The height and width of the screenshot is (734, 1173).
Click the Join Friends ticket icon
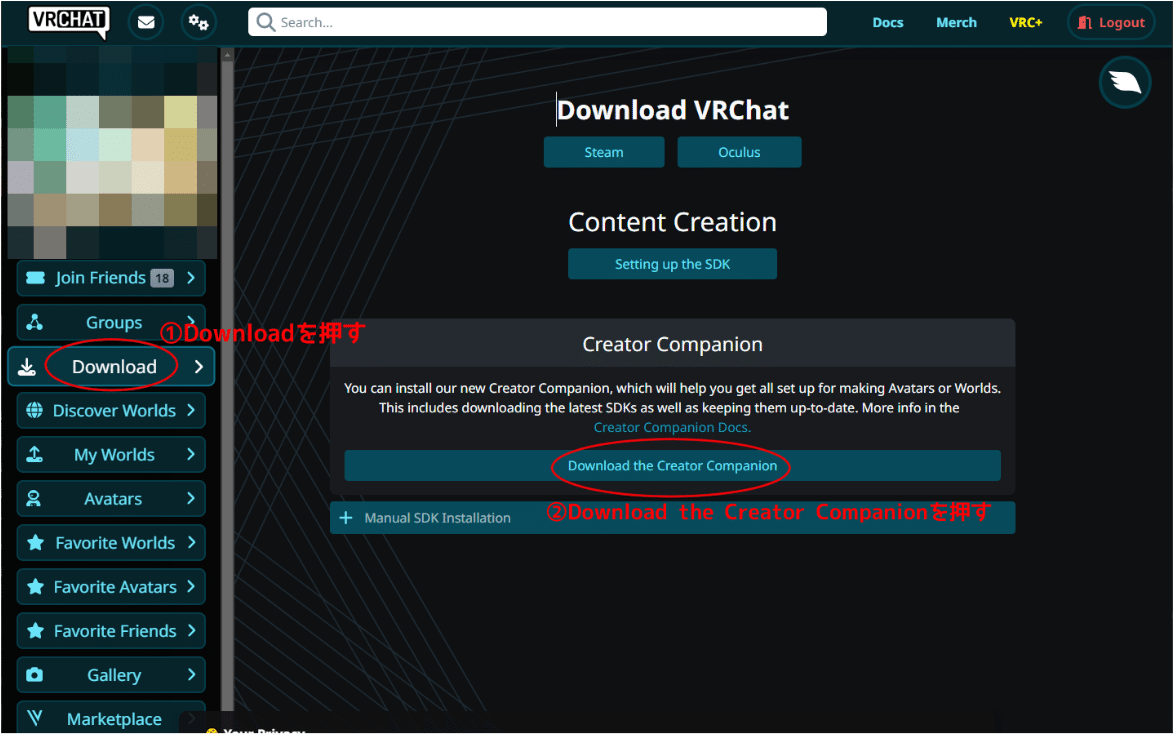[x=35, y=278]
